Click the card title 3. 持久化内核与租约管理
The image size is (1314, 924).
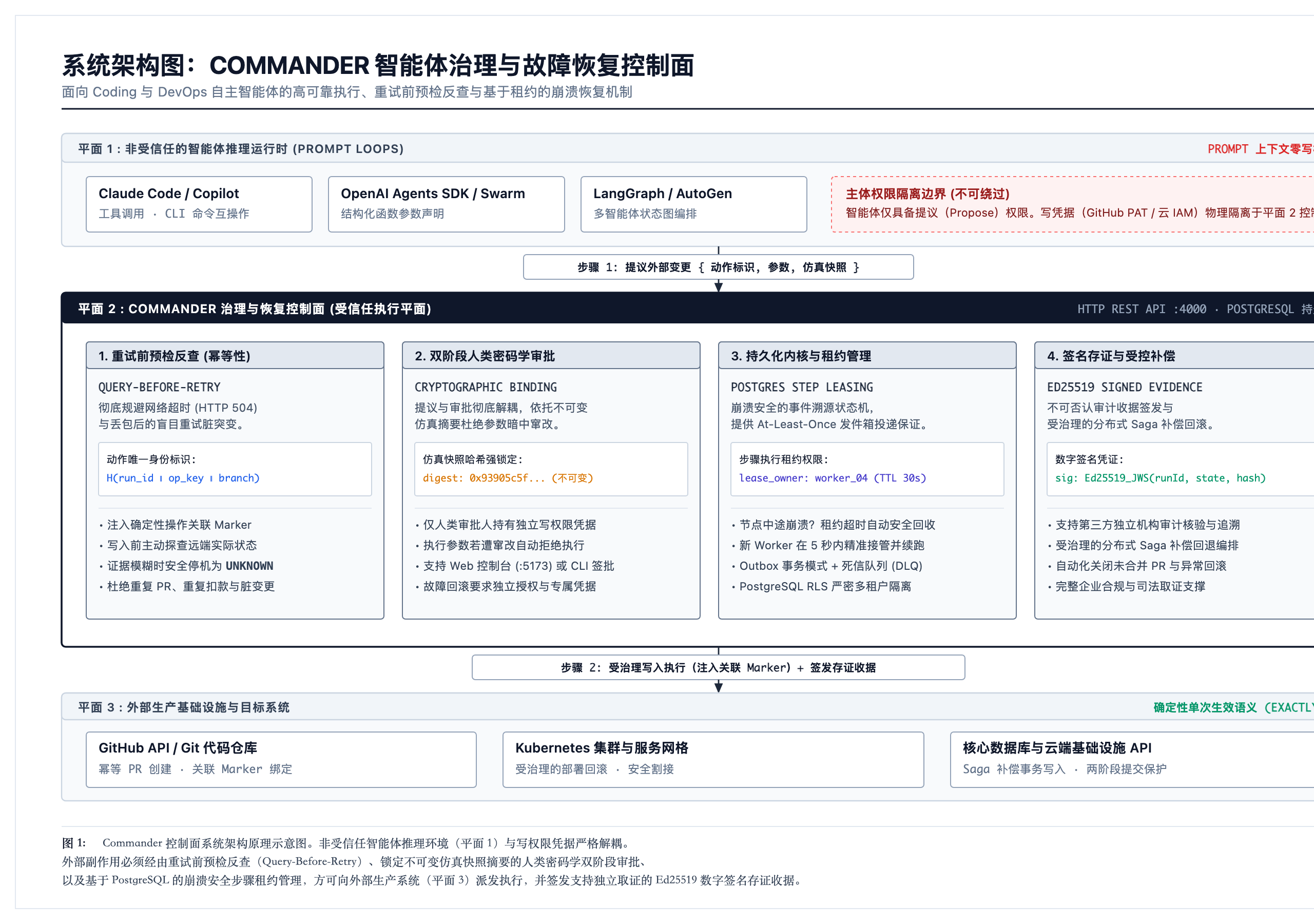click(801, 356)
